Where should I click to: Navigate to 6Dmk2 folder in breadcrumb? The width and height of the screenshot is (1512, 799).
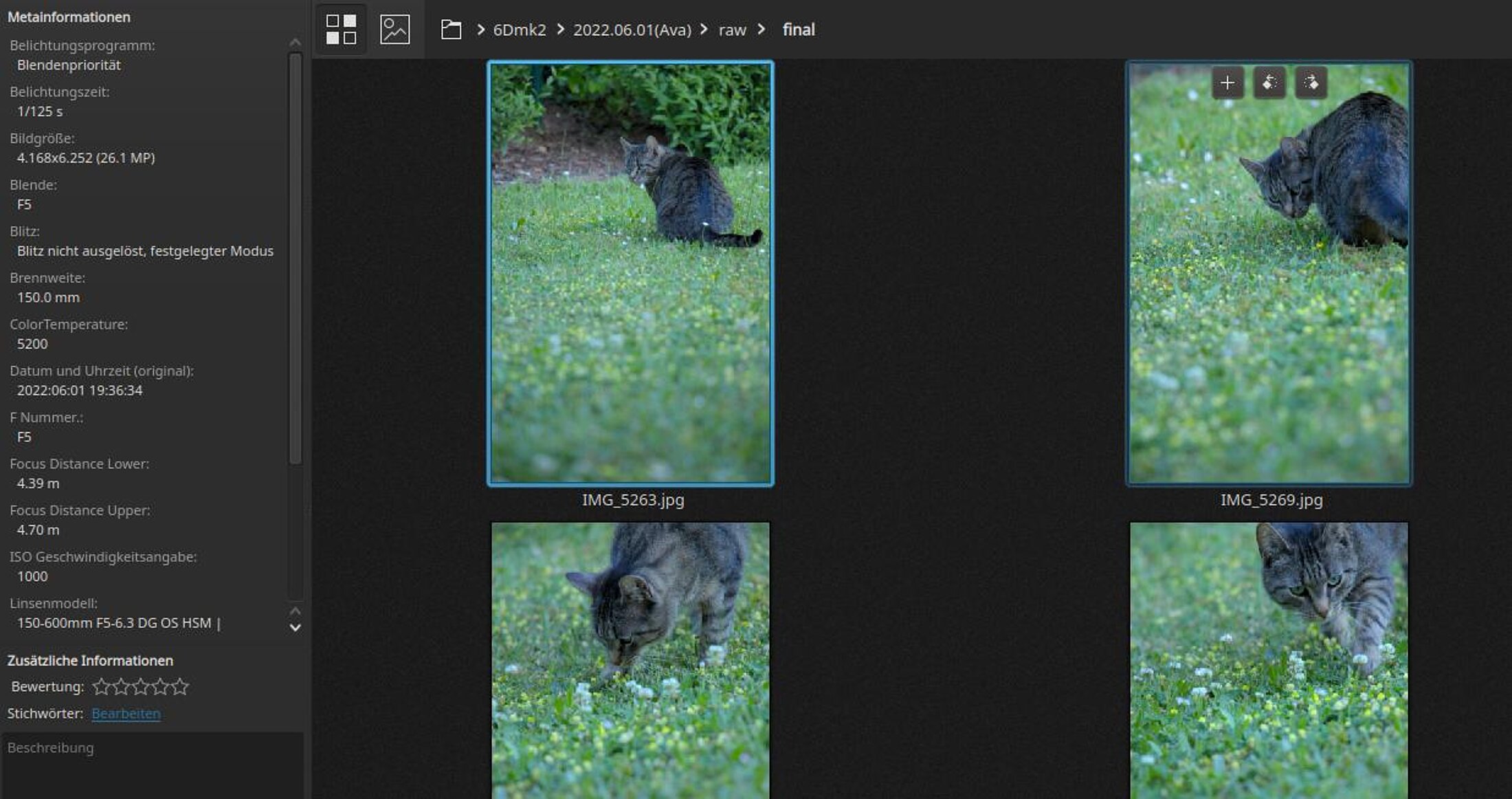tap(520, 30)
